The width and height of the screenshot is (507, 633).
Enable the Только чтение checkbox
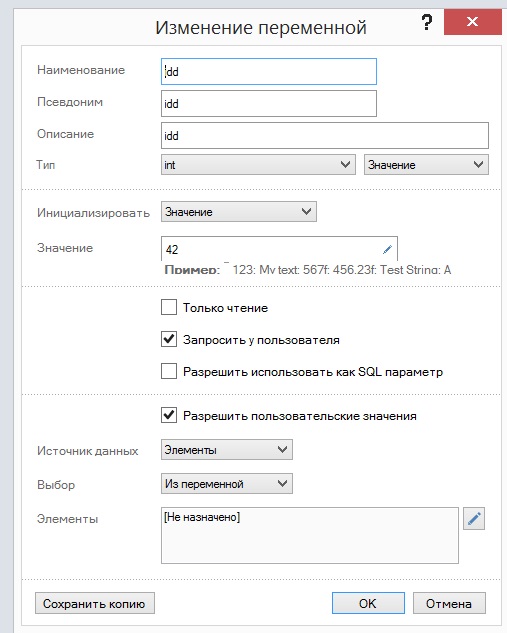[x=169, y=307]
